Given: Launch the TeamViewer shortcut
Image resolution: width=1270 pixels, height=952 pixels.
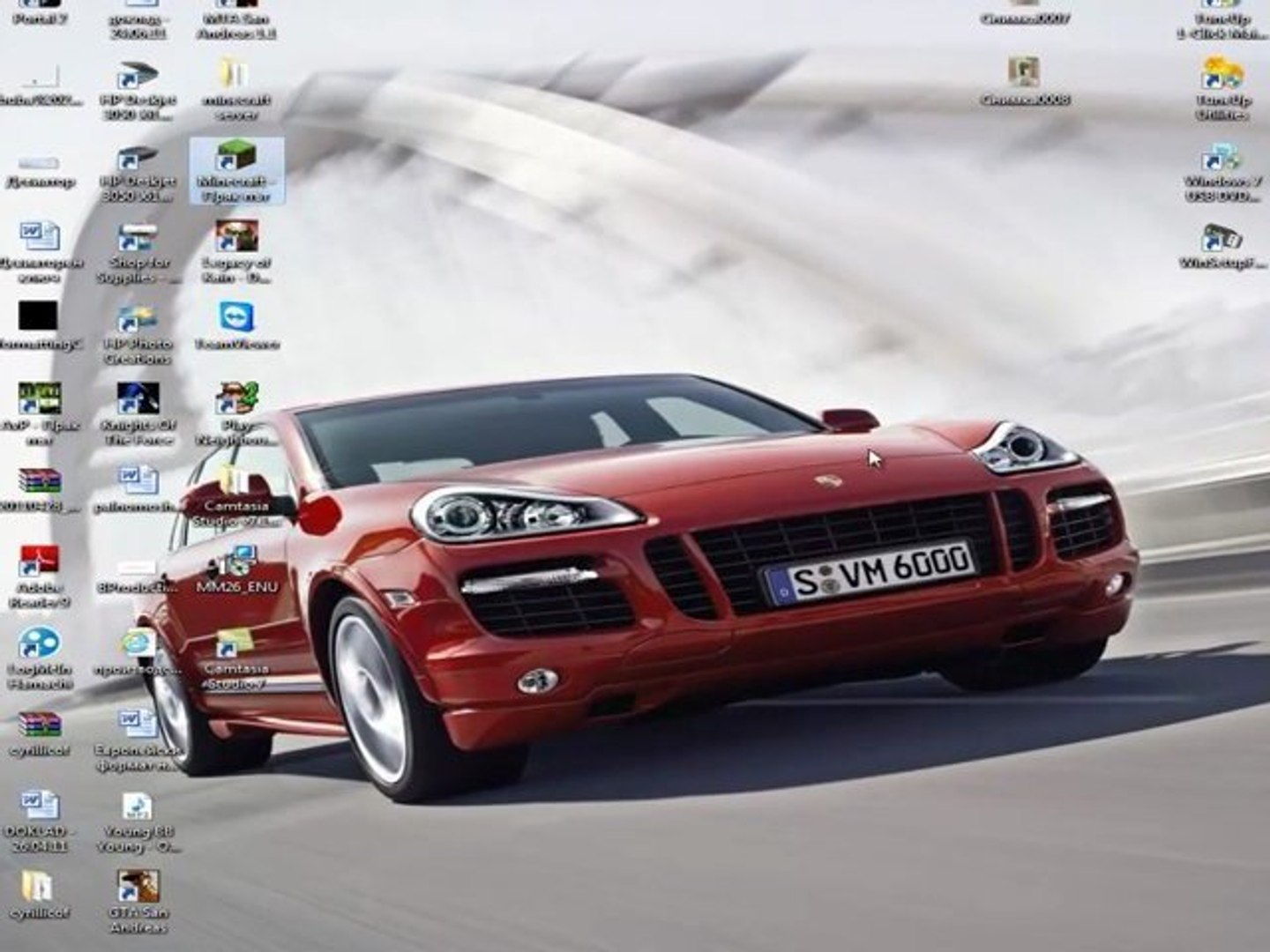Looking at the screenshot, I should tap(236, 326).
